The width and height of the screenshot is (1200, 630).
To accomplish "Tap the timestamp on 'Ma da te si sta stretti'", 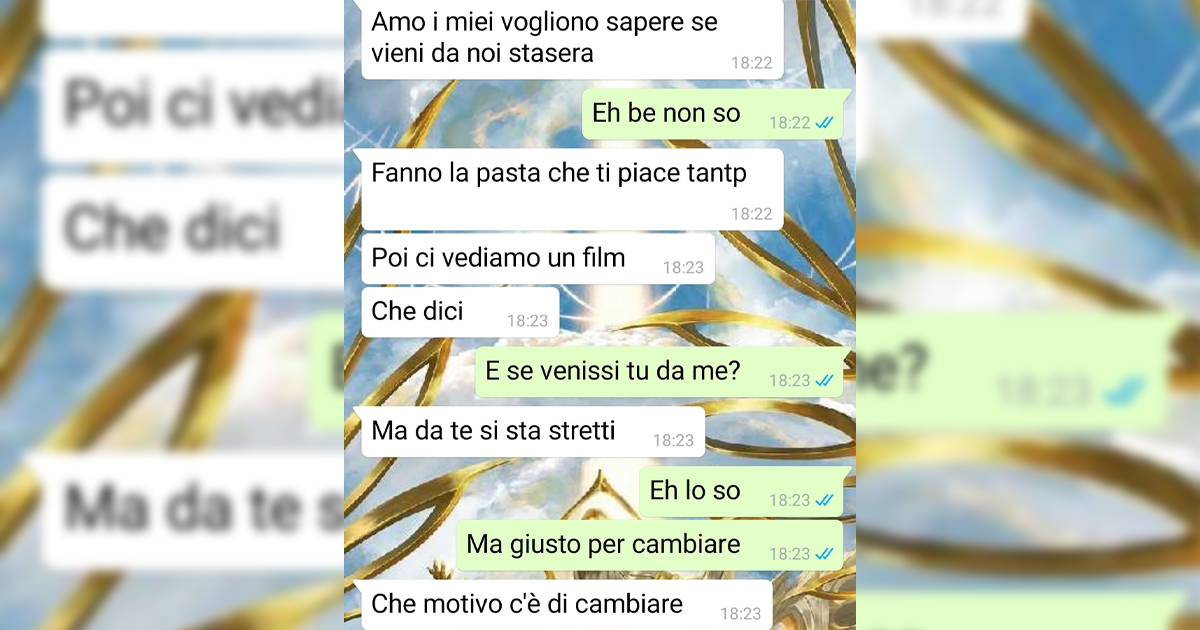I will pos(673,440).
